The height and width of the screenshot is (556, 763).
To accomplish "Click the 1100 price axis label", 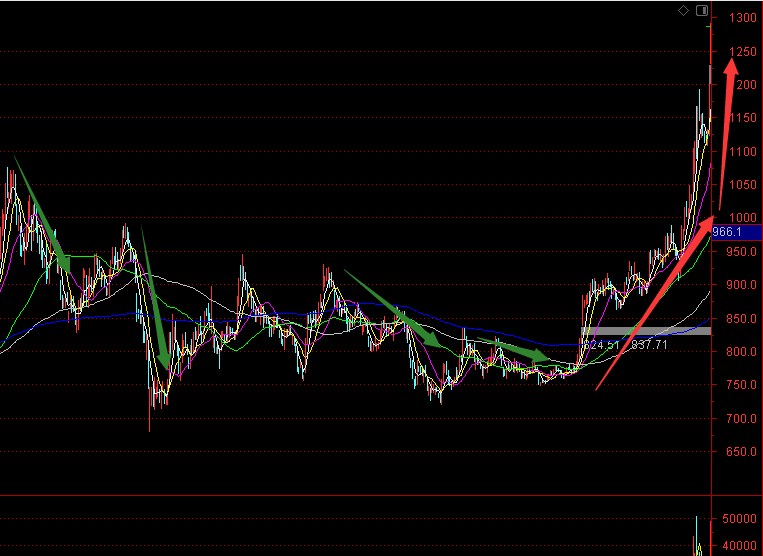I will click(743, 152).
